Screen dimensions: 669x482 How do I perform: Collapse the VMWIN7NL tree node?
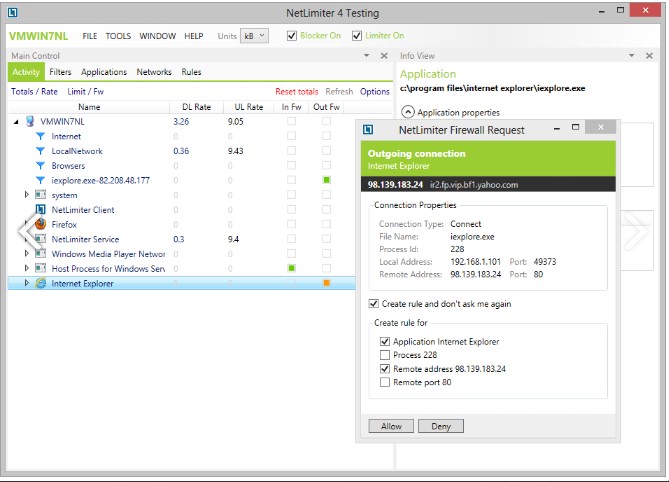[x=16, y=122]
